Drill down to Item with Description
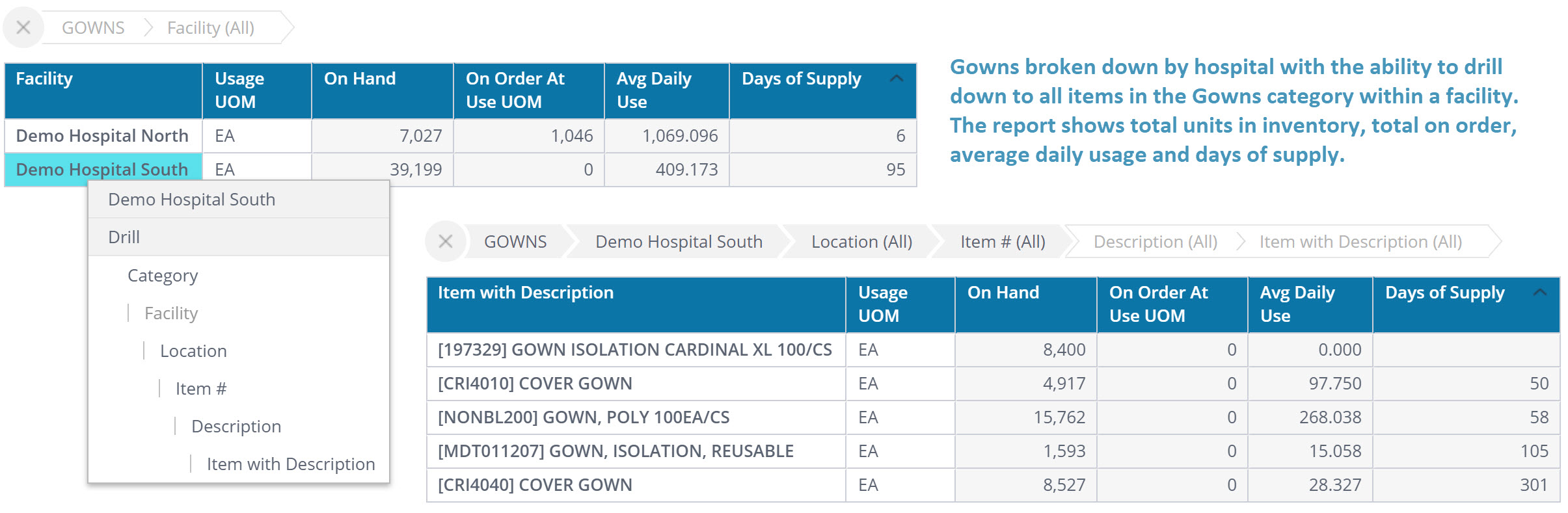Image resolution: width=1568 pixels, height=513 pixels. tap(290, 464)
